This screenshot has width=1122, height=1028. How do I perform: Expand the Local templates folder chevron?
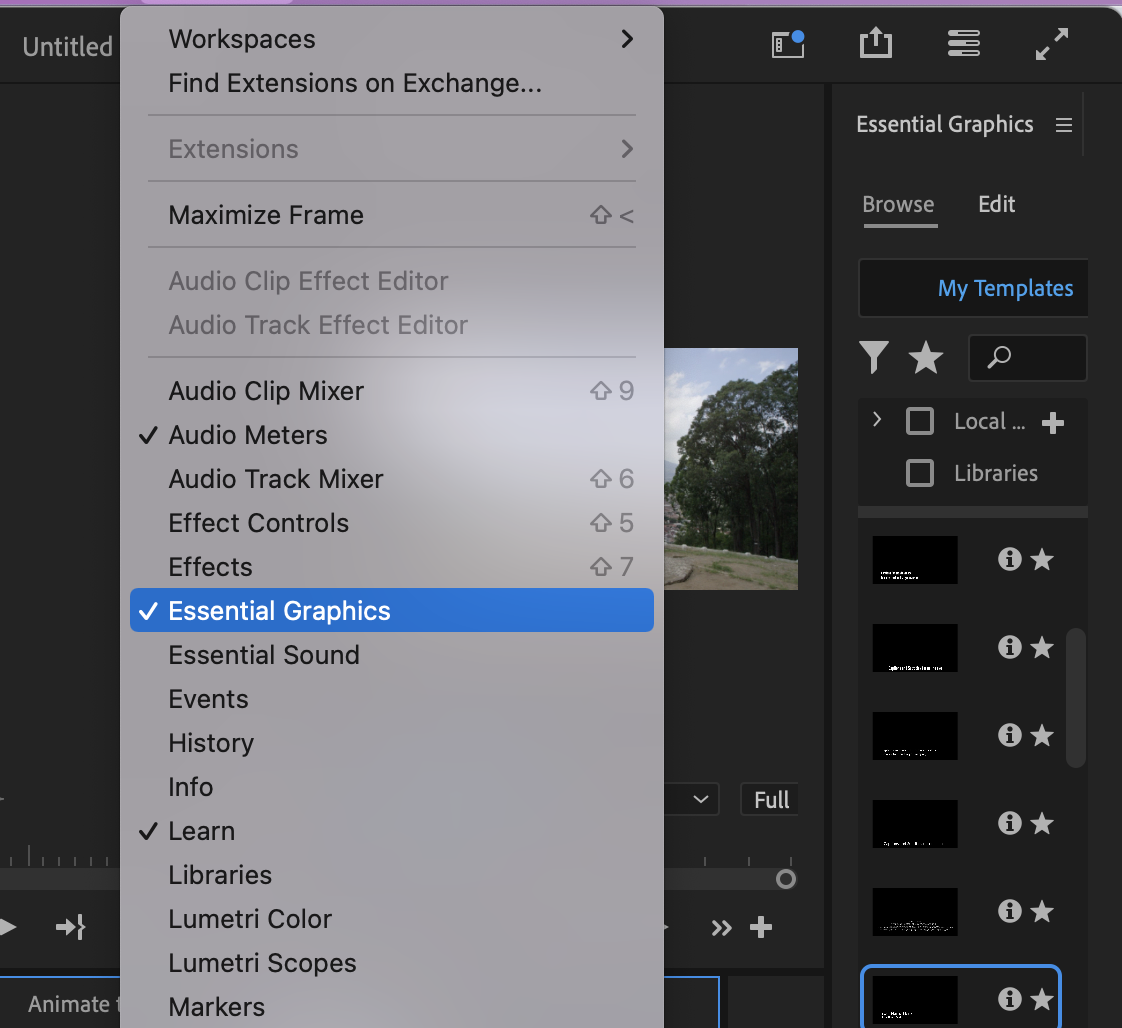877,420
